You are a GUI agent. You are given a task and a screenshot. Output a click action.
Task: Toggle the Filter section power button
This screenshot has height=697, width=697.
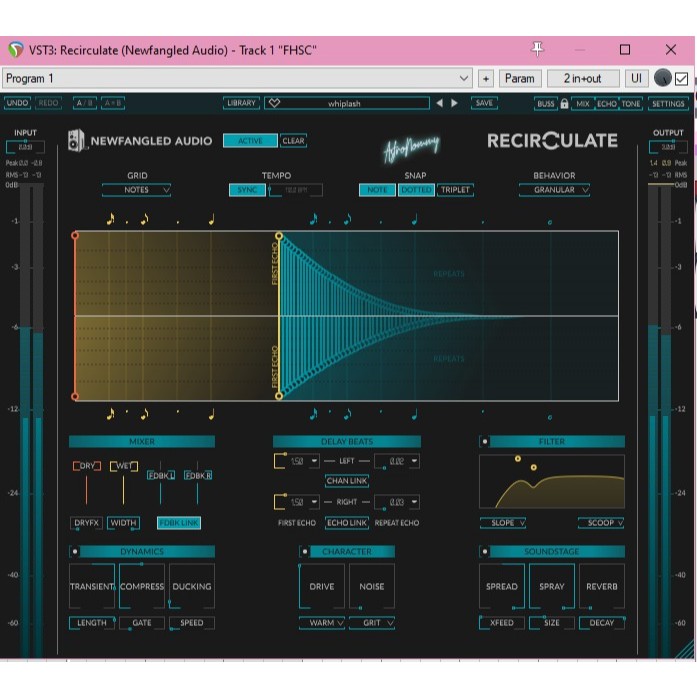pyautogui.click(x=485, y=441)
